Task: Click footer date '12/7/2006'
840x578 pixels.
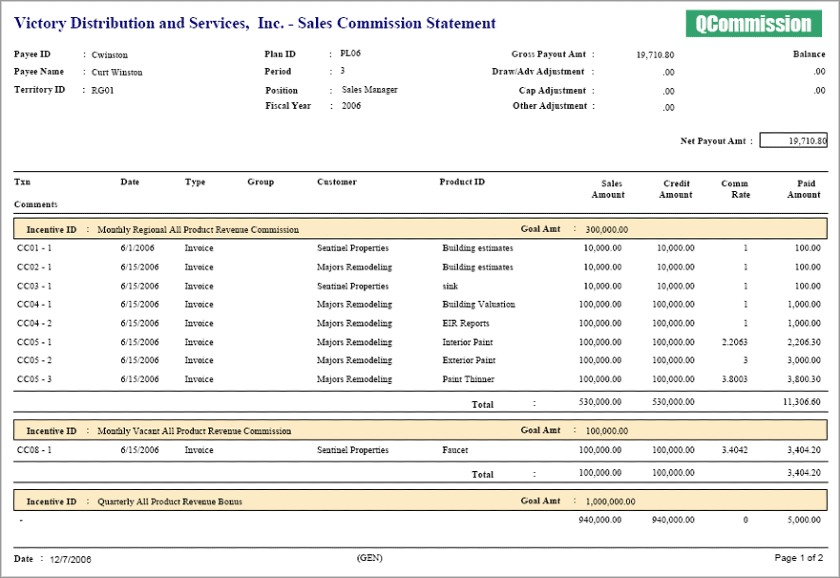Action: (70, 559)
